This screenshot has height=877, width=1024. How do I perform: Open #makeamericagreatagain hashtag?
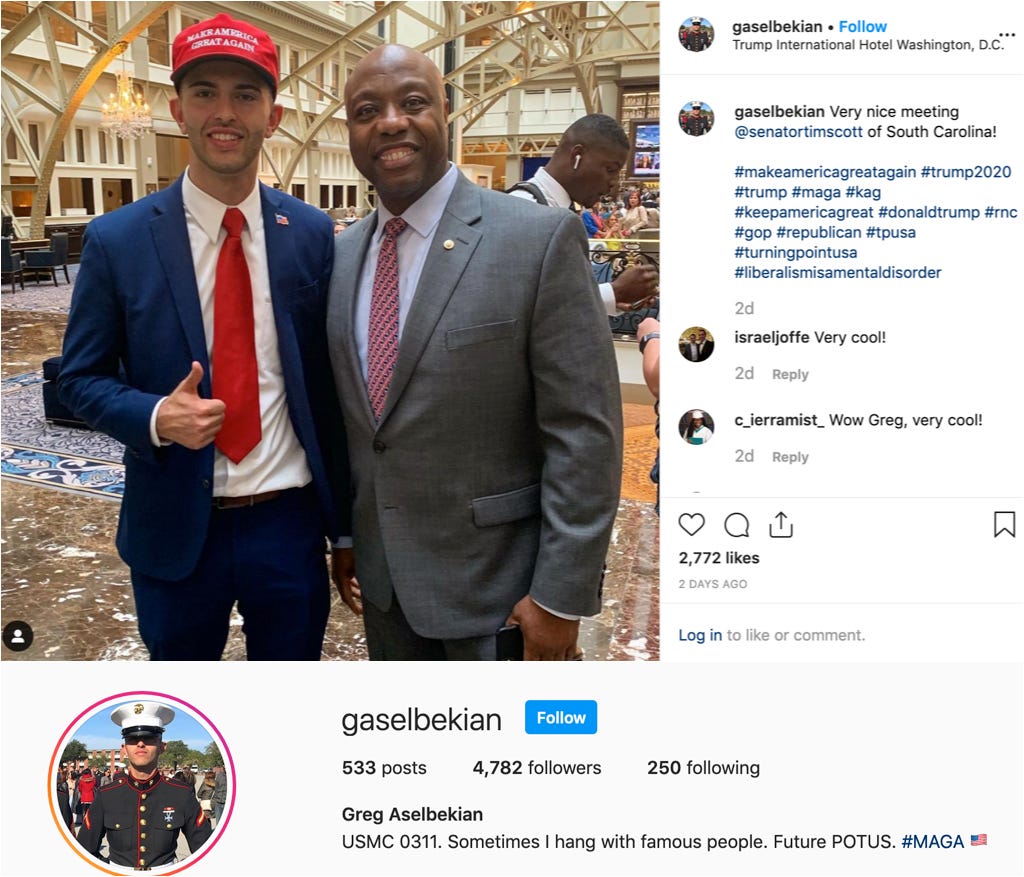point(825,172)
